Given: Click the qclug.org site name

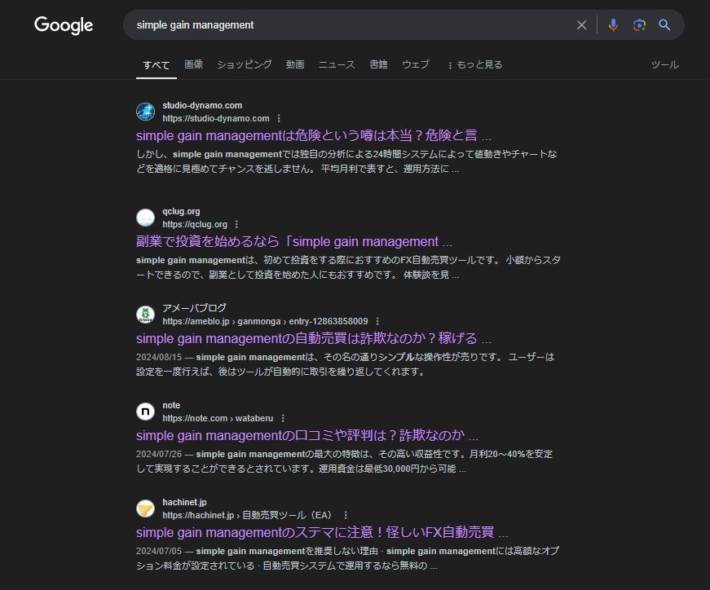Looking at the screenshot, I should (181, 211).
